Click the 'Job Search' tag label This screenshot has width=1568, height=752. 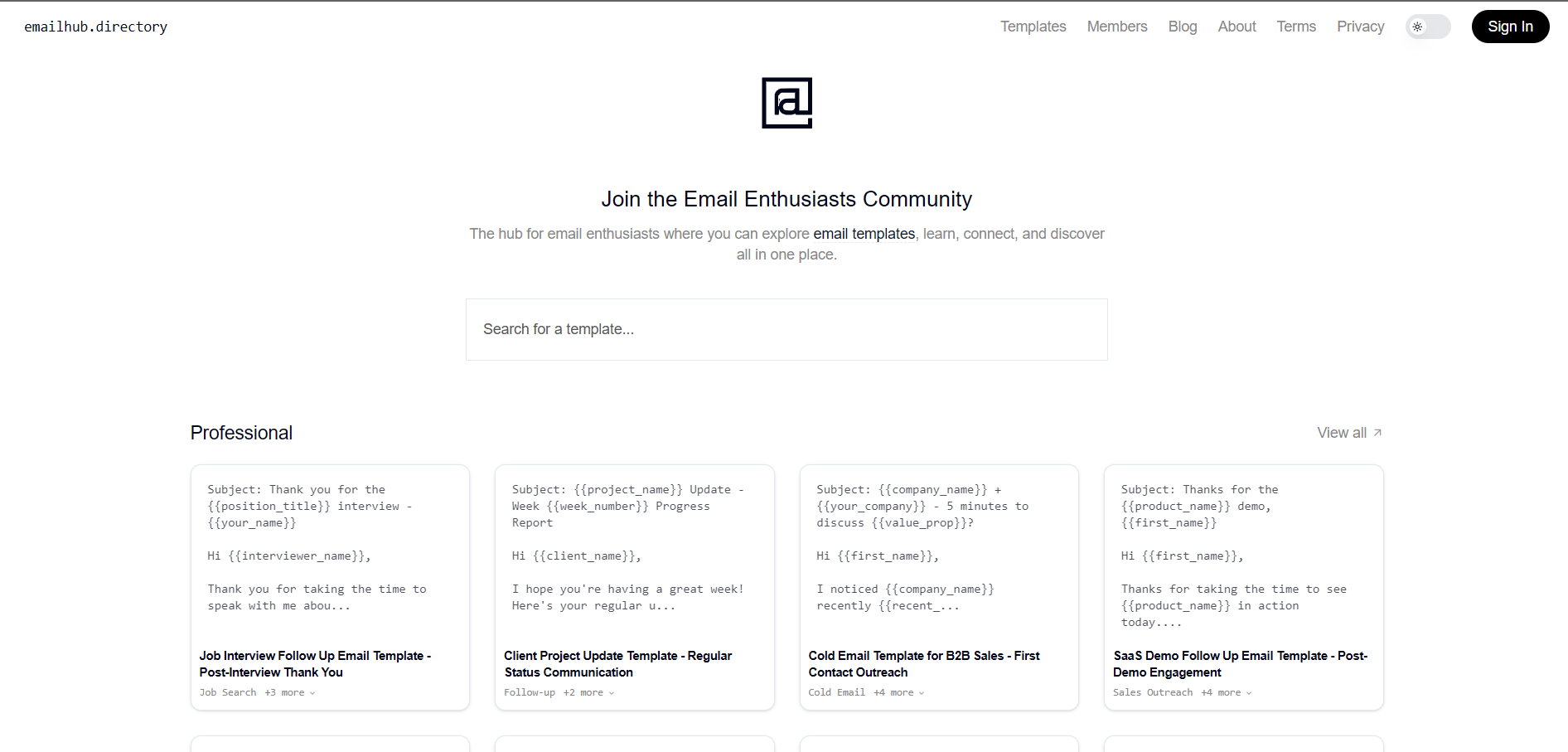pos(227,692)
